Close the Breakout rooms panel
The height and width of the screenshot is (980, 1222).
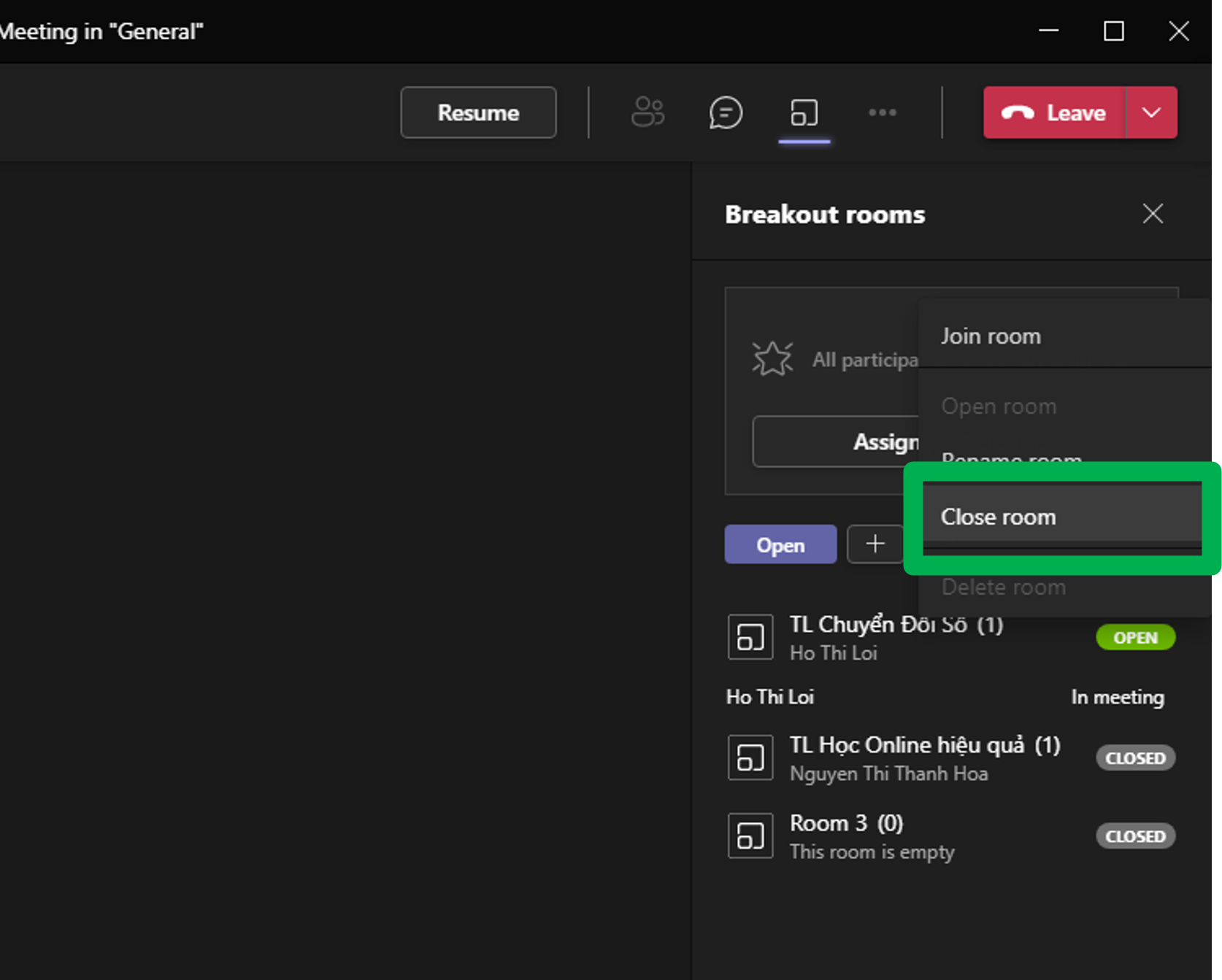coord(1153,214)
